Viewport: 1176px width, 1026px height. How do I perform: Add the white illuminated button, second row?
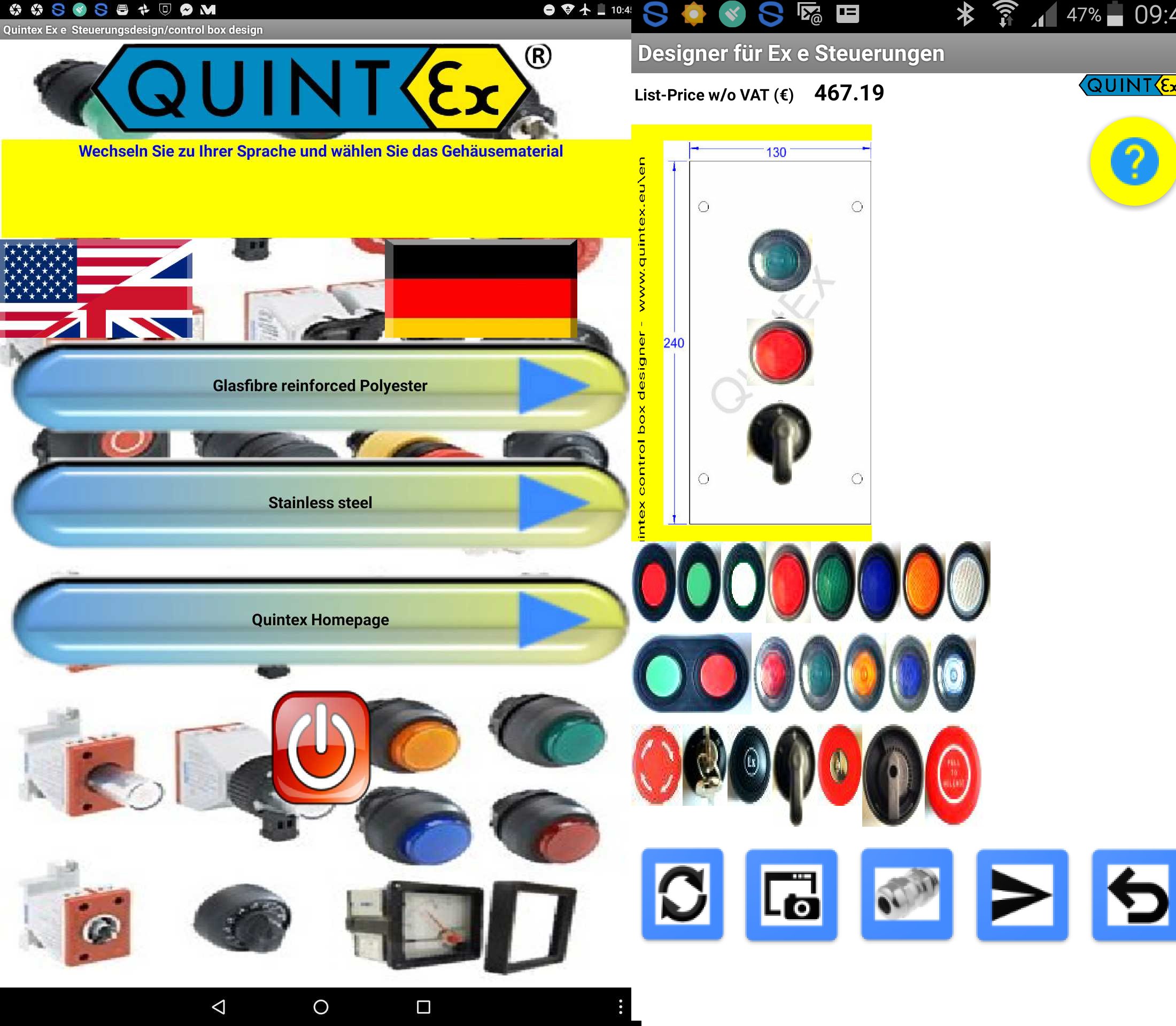point(953,673)
